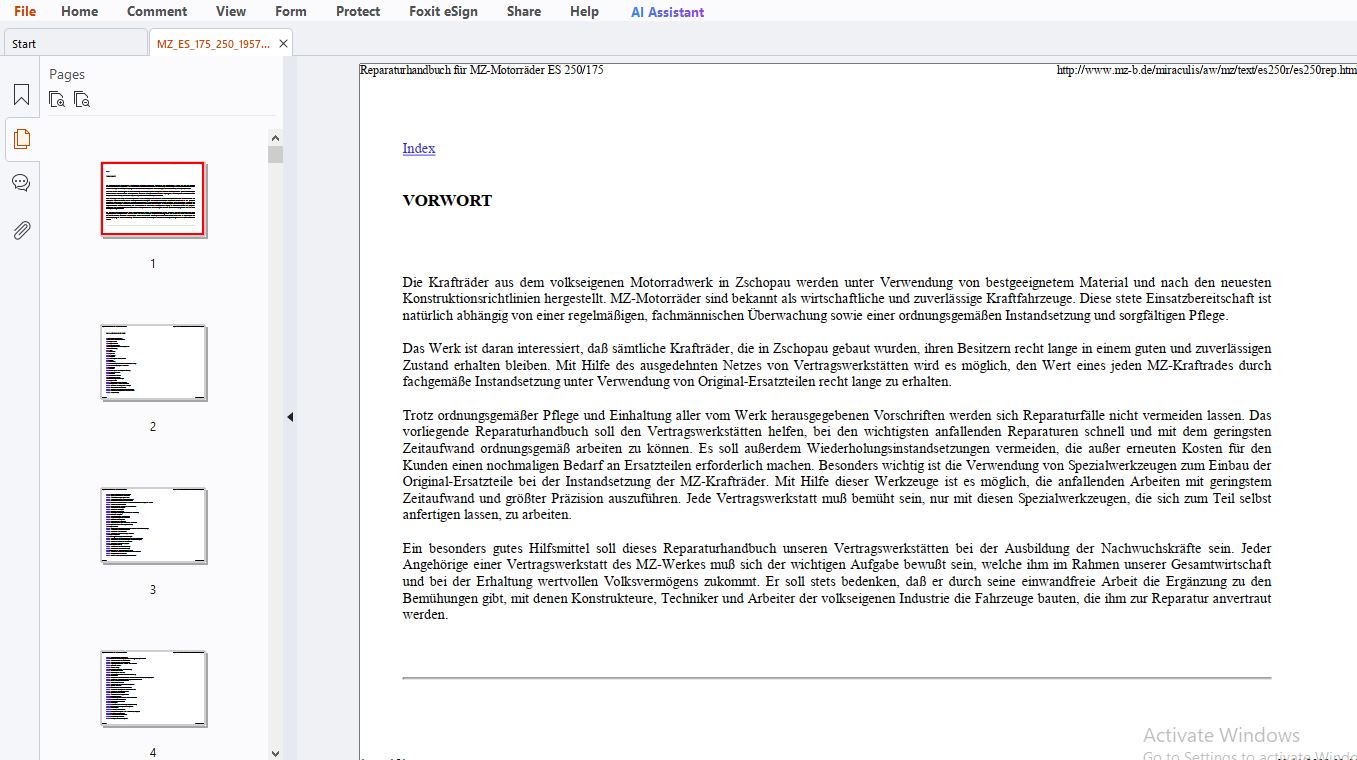Click the paragraph starting 'Trotz ordnungsgemäßer Pflege'
The image size is (1357, 760).
[837, 465]
